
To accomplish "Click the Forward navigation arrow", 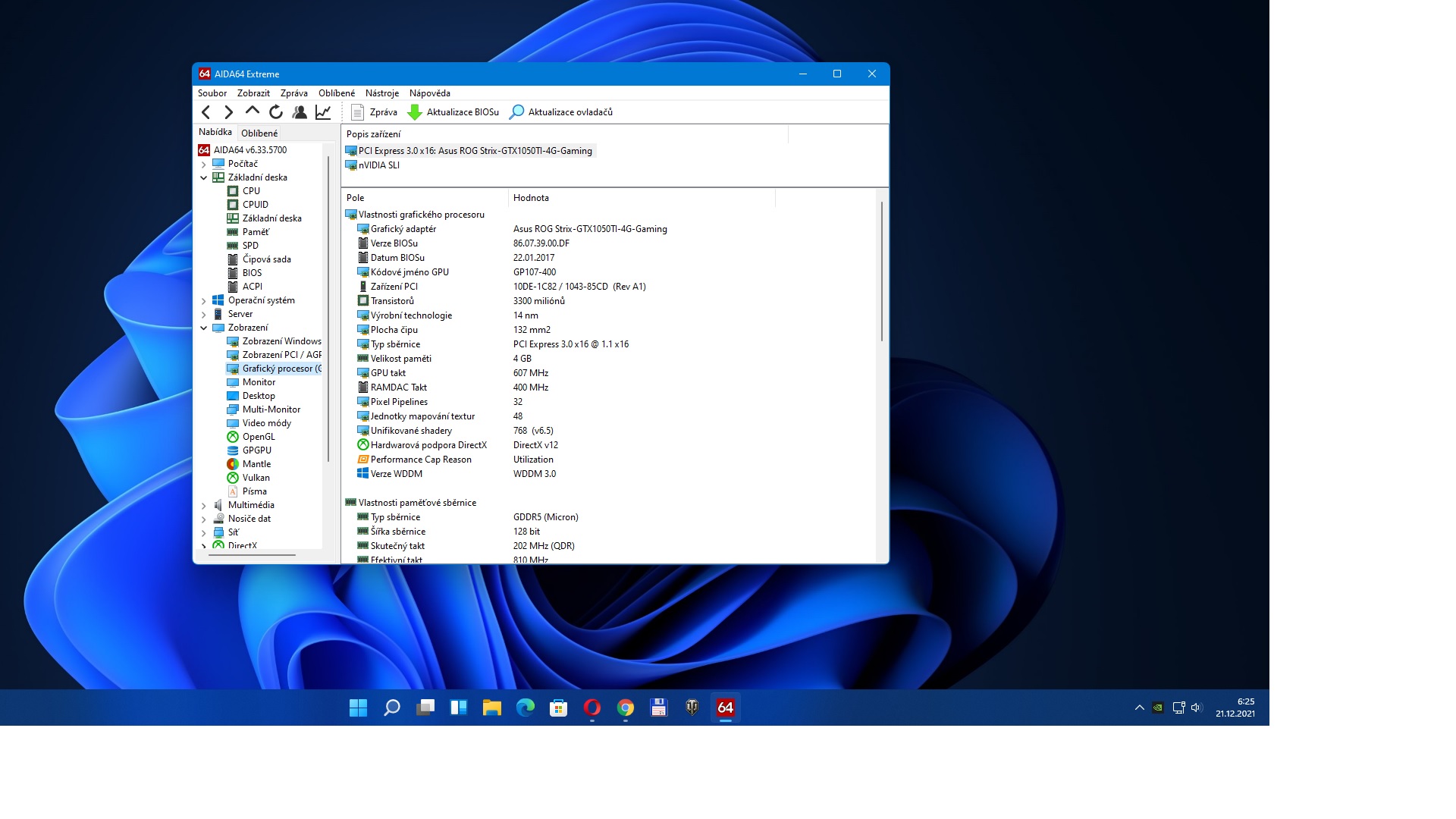I will (228, 112).
